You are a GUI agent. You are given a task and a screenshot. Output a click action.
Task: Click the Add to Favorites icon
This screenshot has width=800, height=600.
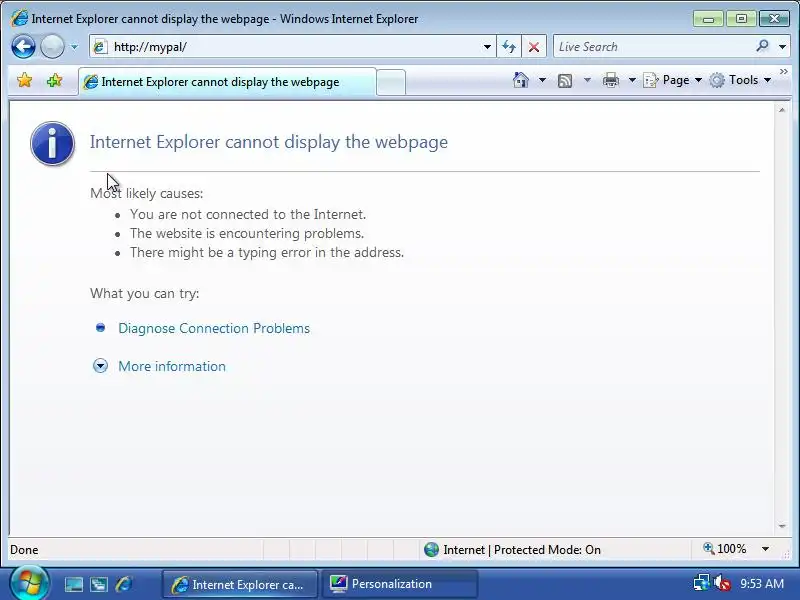click(x=54, y=80)
